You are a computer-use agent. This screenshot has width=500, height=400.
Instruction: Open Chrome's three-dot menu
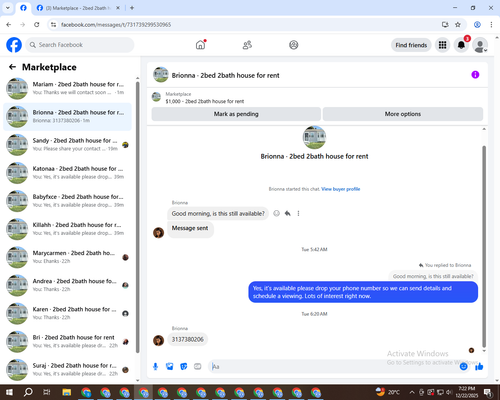(x=491, y=24)
